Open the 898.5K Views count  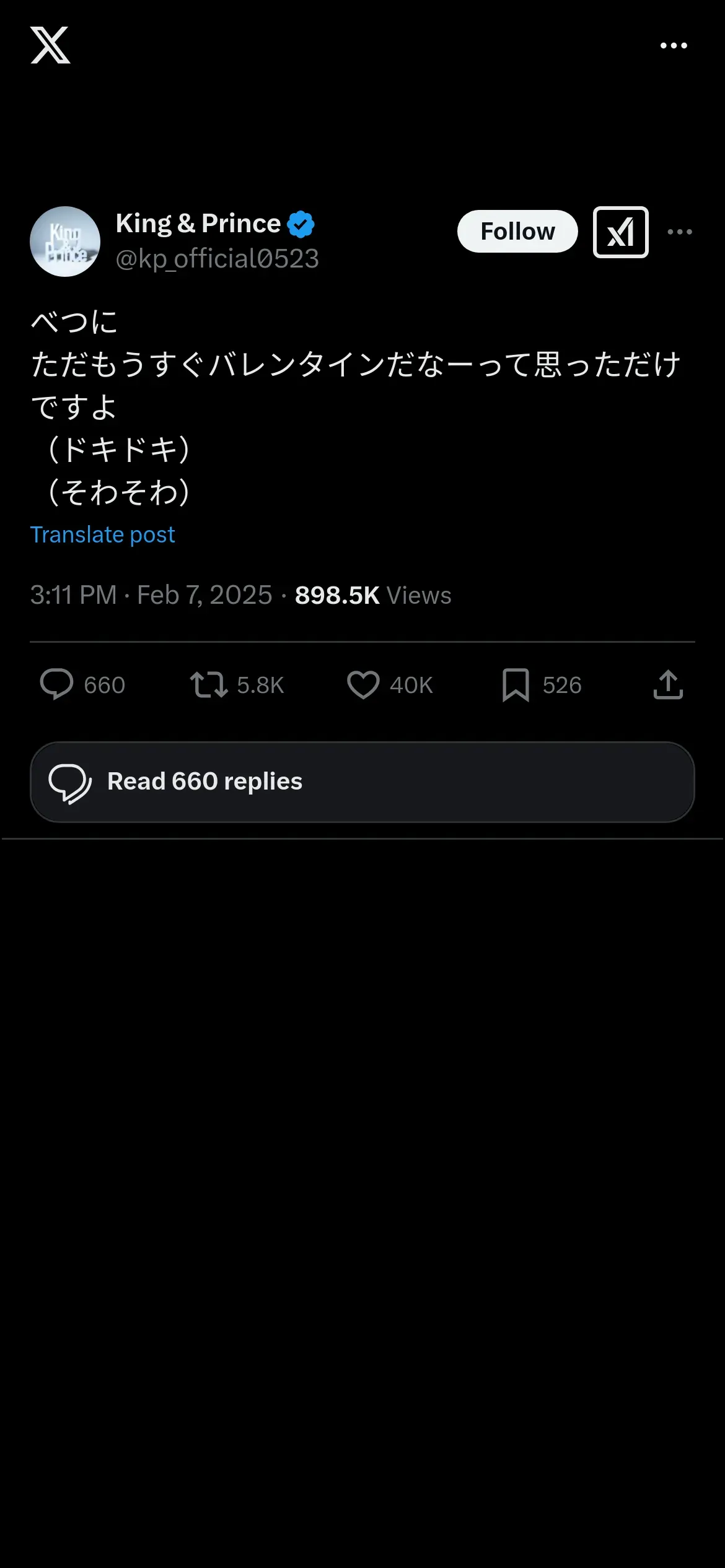pos(373,595)
